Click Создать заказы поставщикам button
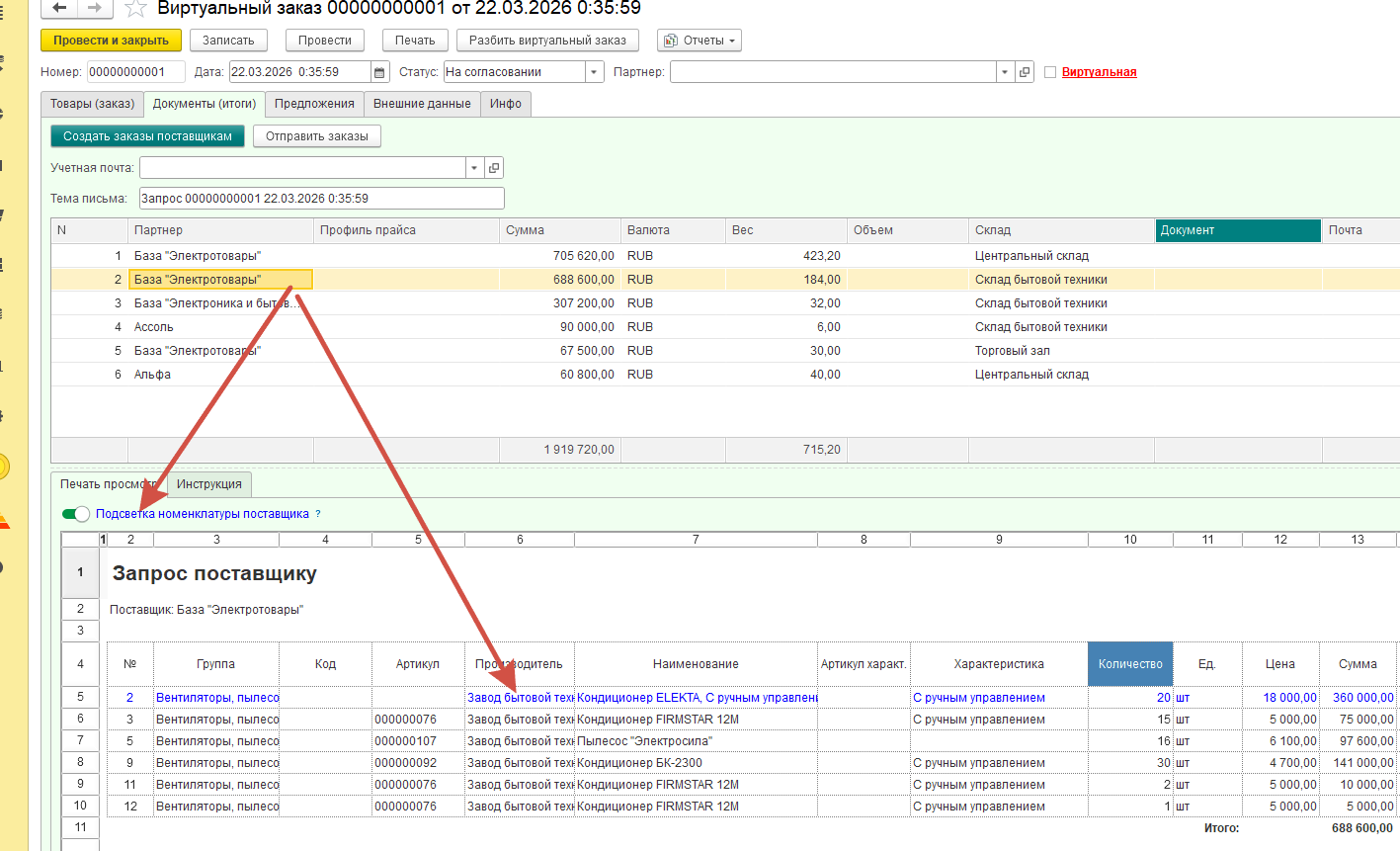 tap(147, 136)
